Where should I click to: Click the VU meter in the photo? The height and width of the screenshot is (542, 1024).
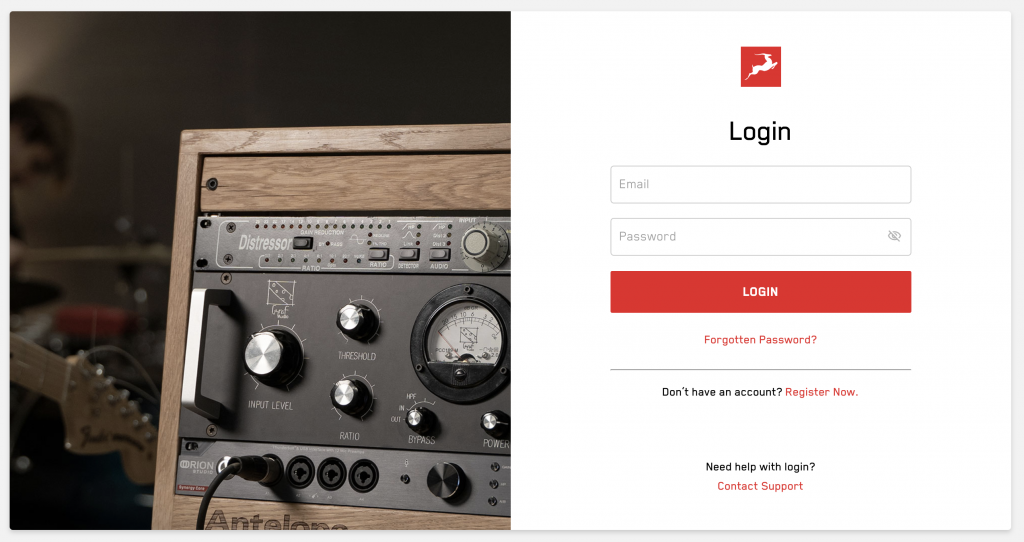462,342
